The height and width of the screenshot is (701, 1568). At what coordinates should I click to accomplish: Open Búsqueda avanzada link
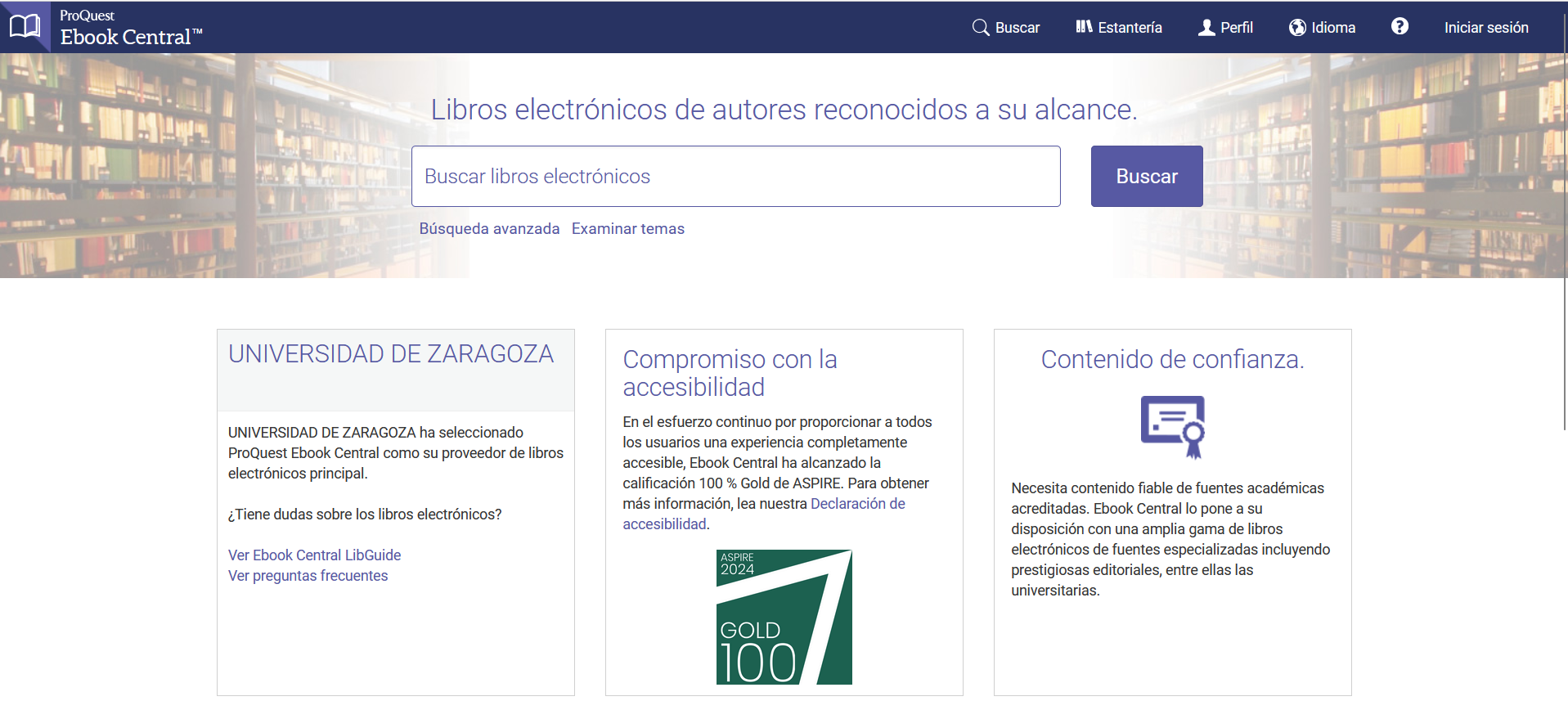pos(489,229)
